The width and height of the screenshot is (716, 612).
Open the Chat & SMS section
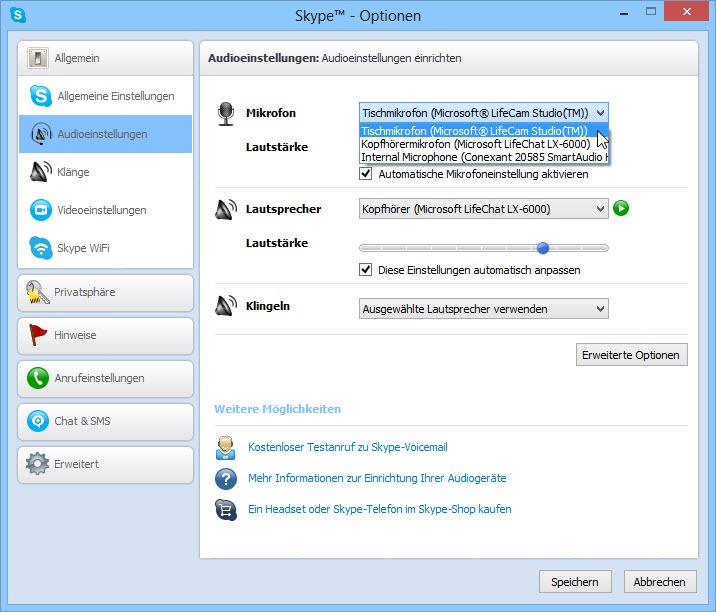click(82, 421)
